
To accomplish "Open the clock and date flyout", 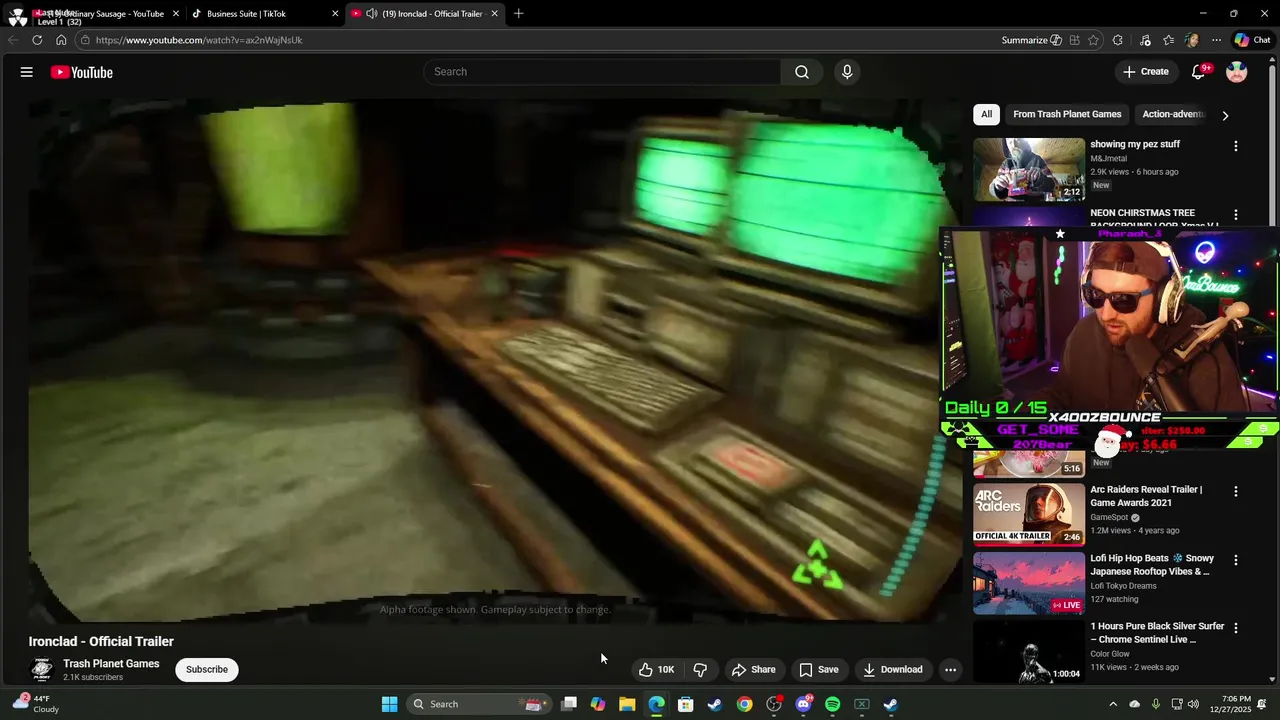I will coord(1236,704).
